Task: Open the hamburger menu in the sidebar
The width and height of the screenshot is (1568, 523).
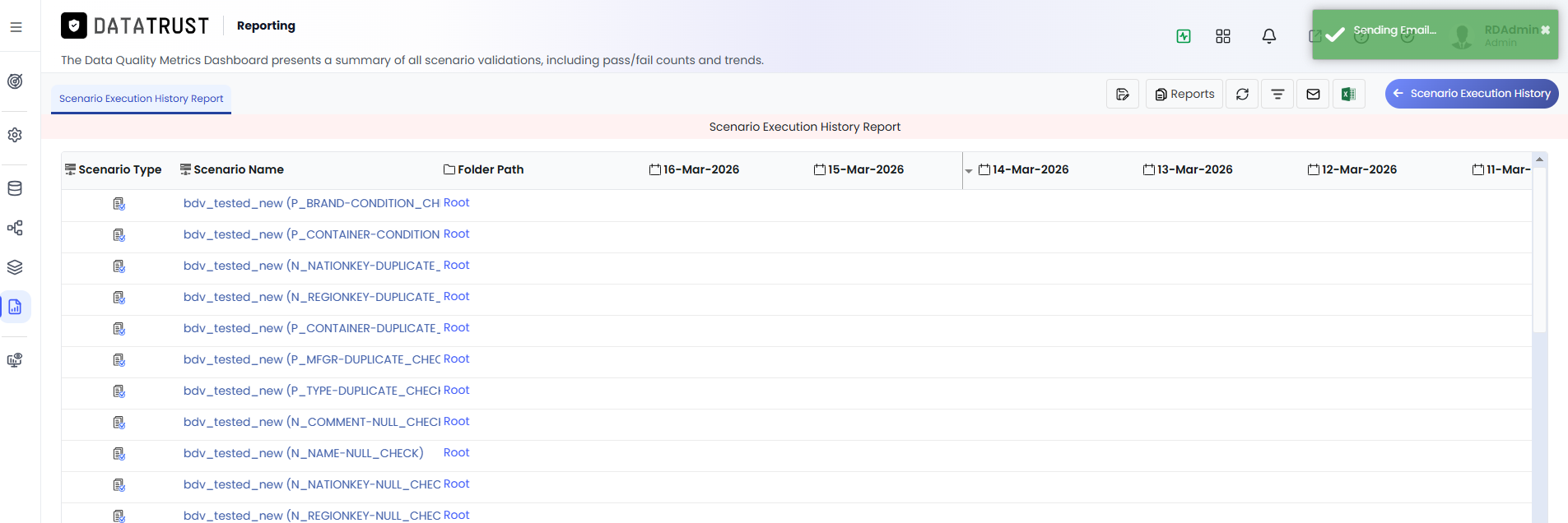Action: pyautogui.click(x=16, y=27)
